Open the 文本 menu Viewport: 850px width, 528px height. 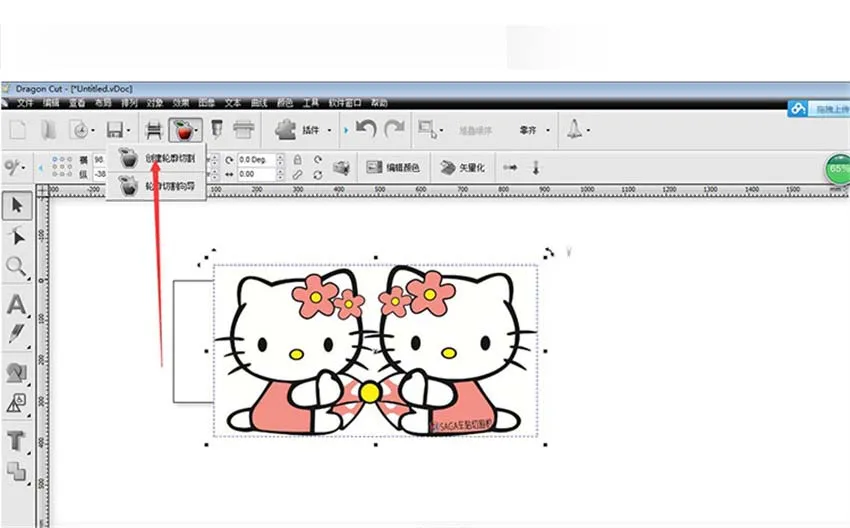(x=233, y=102)
